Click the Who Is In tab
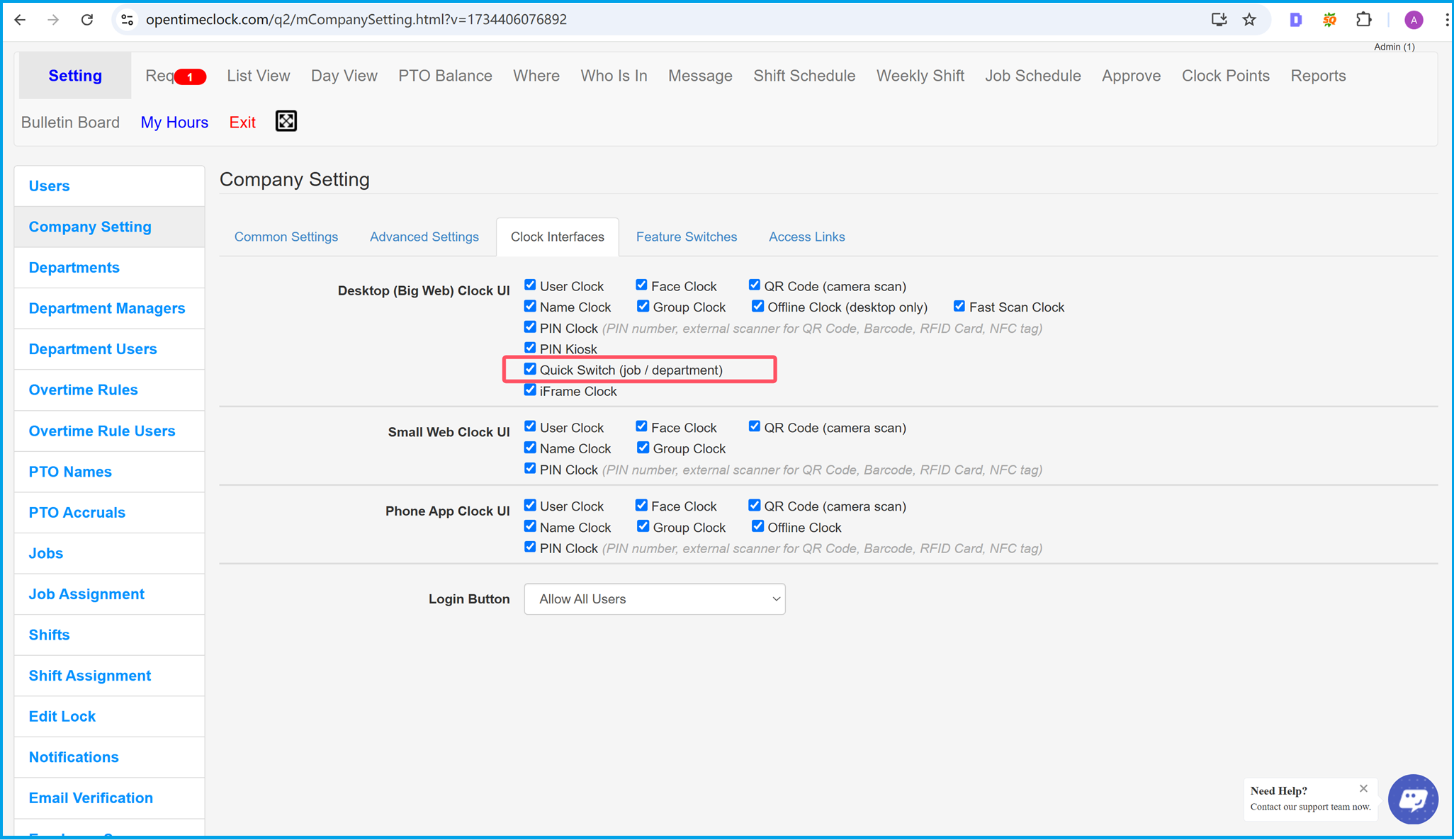This screenshot has height=840, width=1454. [614, 75]
